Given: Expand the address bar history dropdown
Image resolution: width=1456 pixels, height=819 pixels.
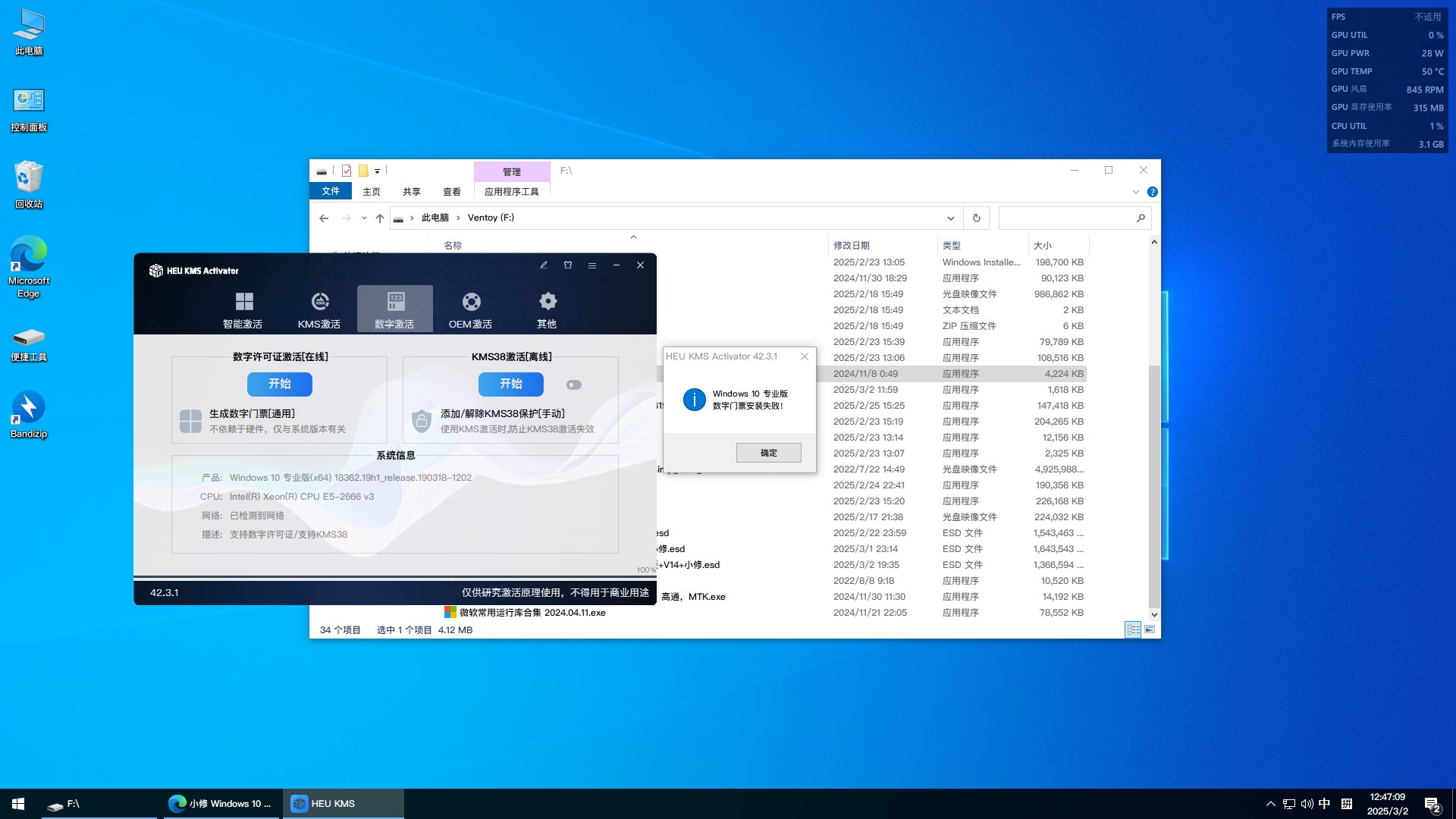Looking at the screenshot, I should [x=950, y=218].
